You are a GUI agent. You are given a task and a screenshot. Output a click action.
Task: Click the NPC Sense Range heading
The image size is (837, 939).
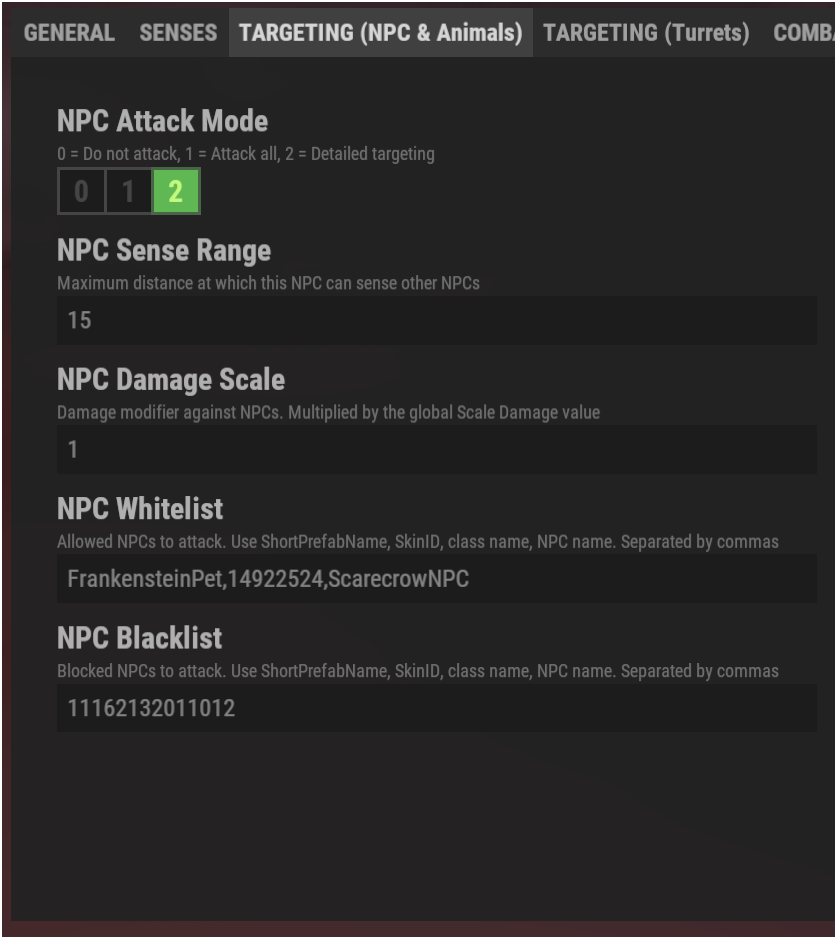pyautogui.click(x=164, y=250)
